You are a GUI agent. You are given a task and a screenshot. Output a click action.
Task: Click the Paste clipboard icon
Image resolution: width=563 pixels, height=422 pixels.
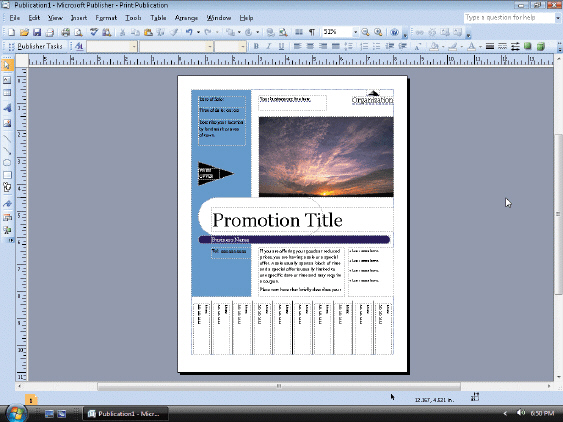point(148,32)
